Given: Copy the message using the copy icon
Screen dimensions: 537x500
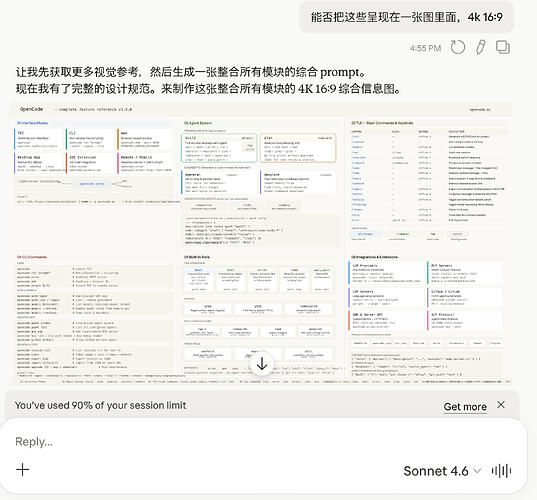Looking at the screenshot, I should tap(503, 47).
